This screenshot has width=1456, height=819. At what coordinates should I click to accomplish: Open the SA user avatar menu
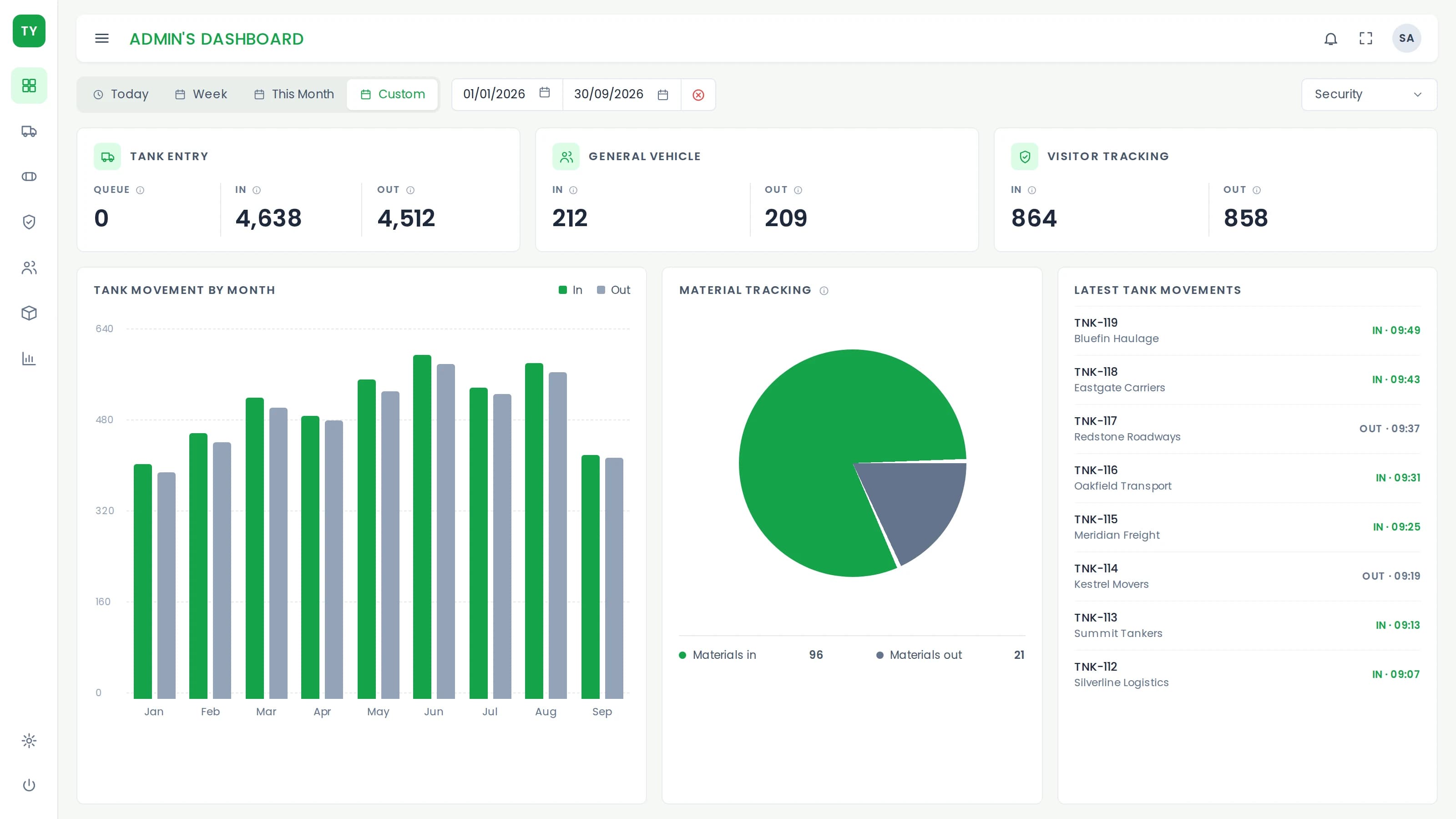coord(1406,38)
